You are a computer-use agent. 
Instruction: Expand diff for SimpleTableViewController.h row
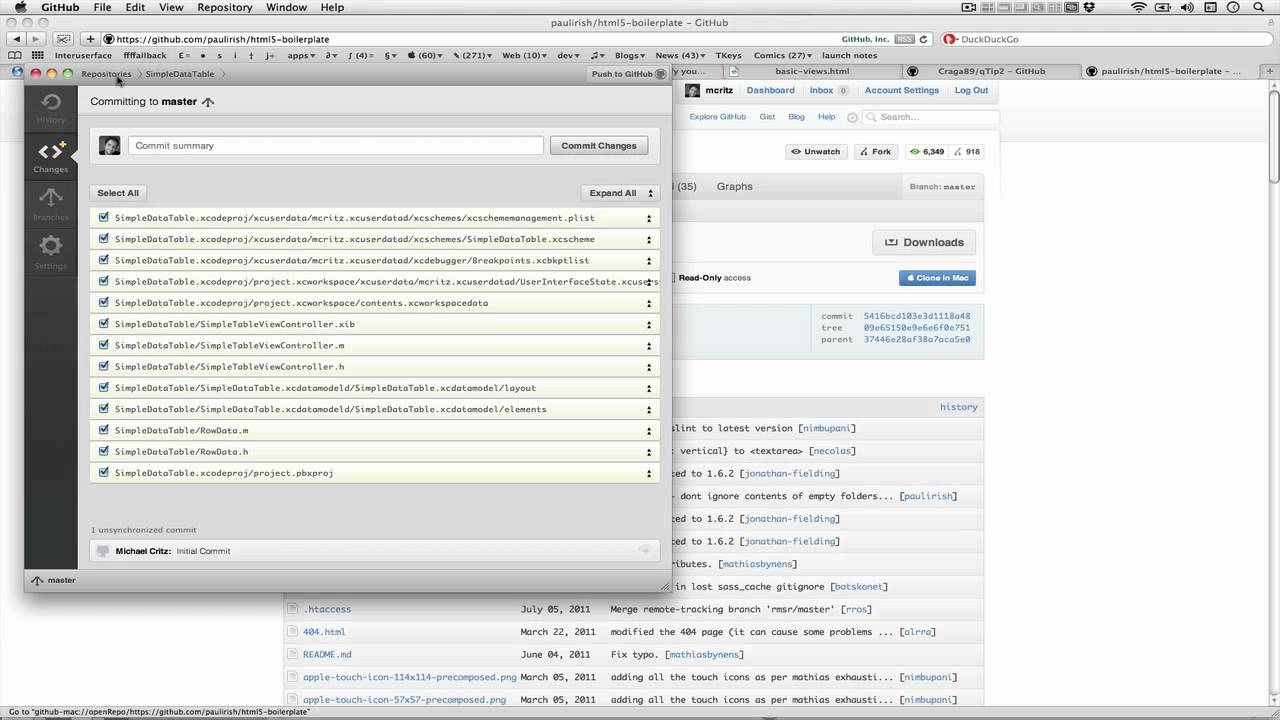(x=649, y=367)
